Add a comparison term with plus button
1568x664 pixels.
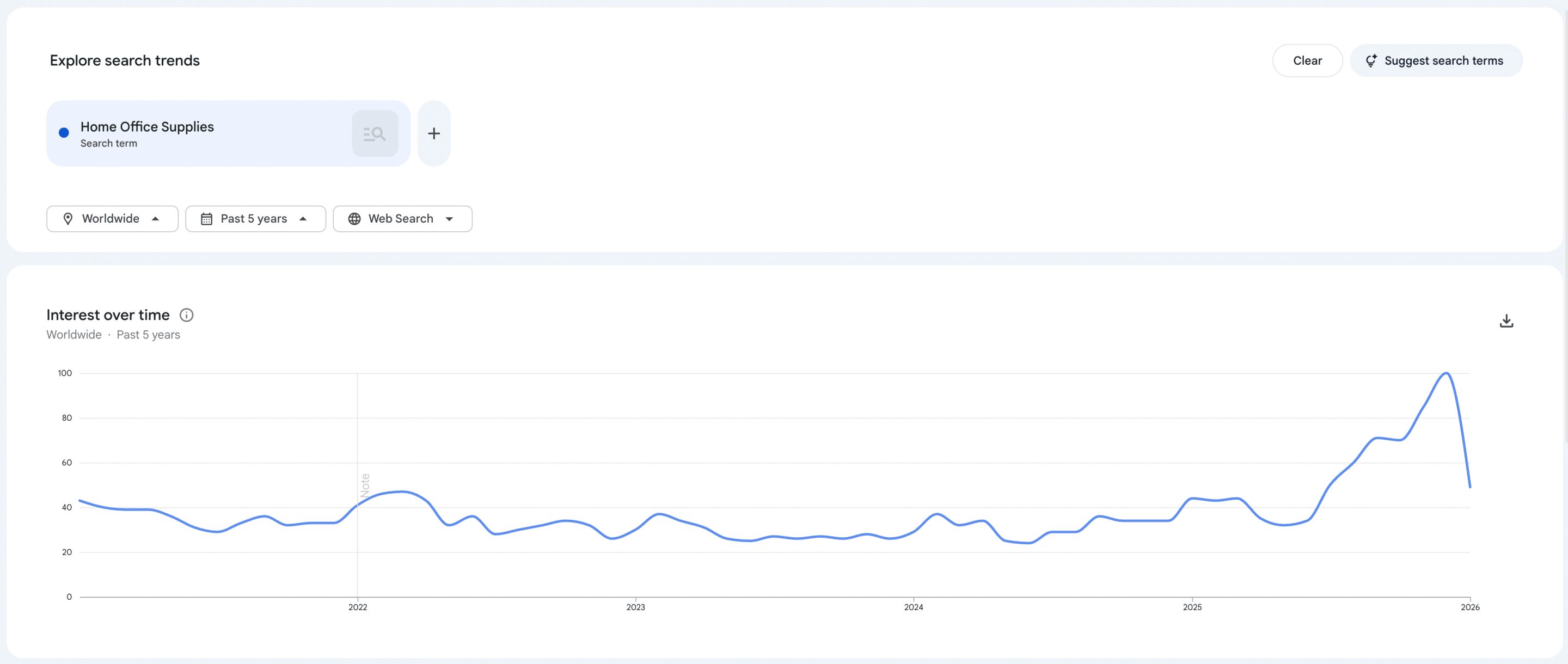[433, 133]
